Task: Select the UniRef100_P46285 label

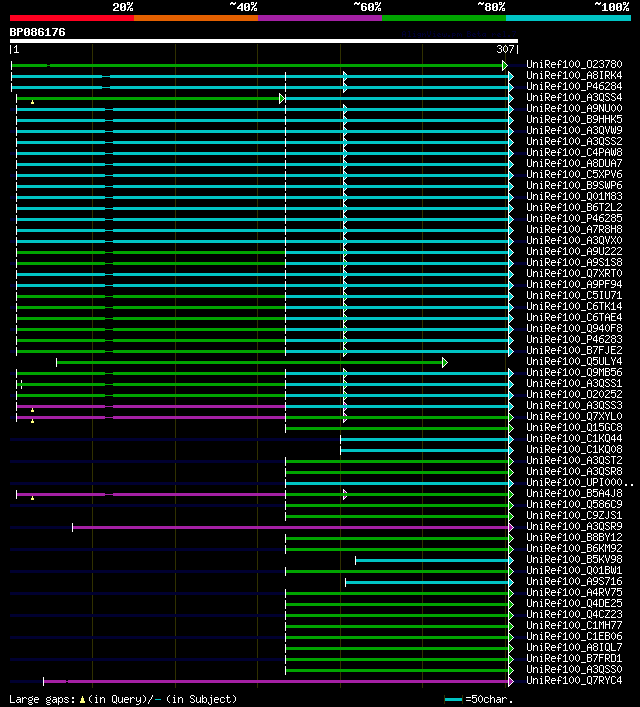Action: click(574, 218)
